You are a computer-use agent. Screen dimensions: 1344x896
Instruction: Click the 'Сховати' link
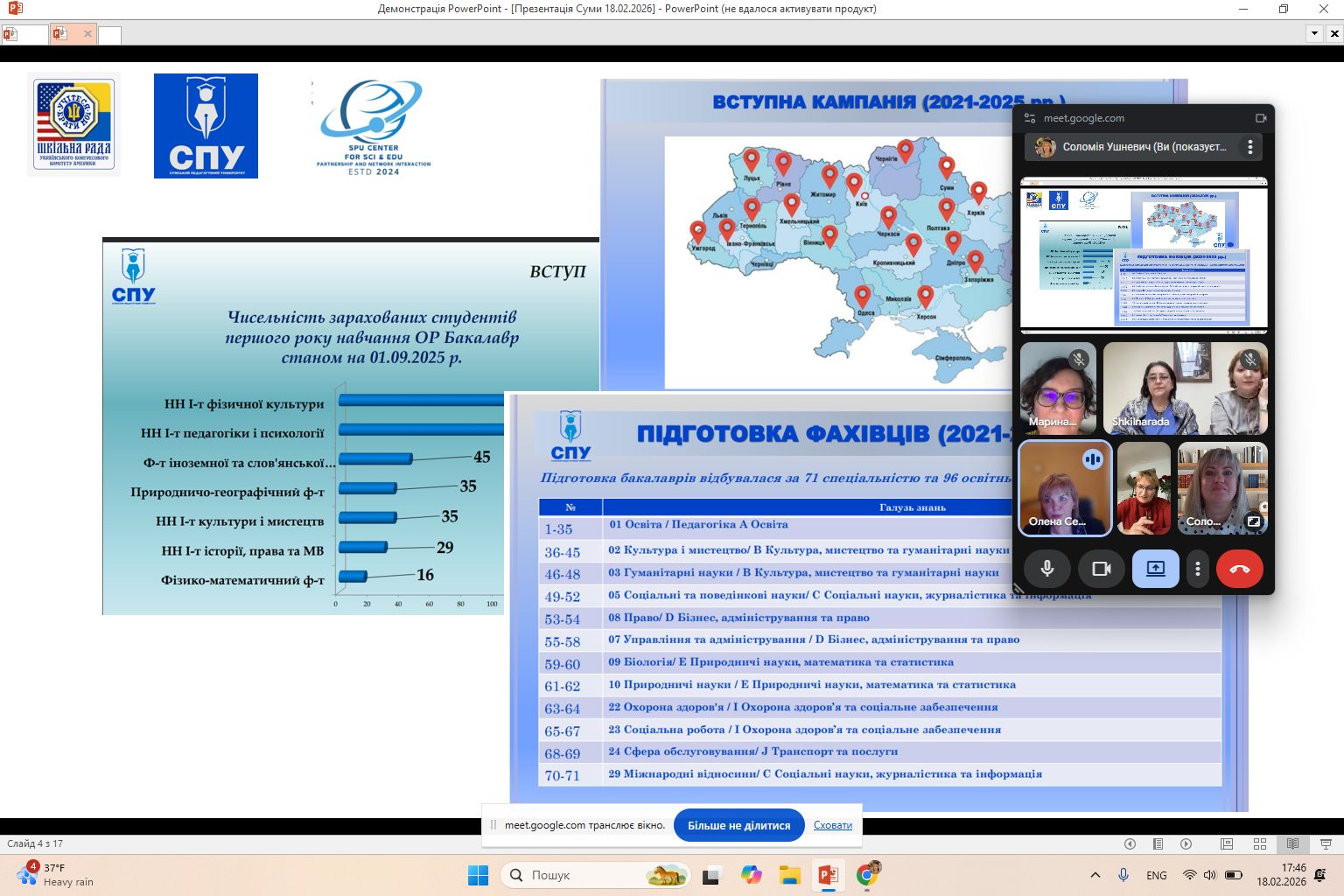(832, 825)
